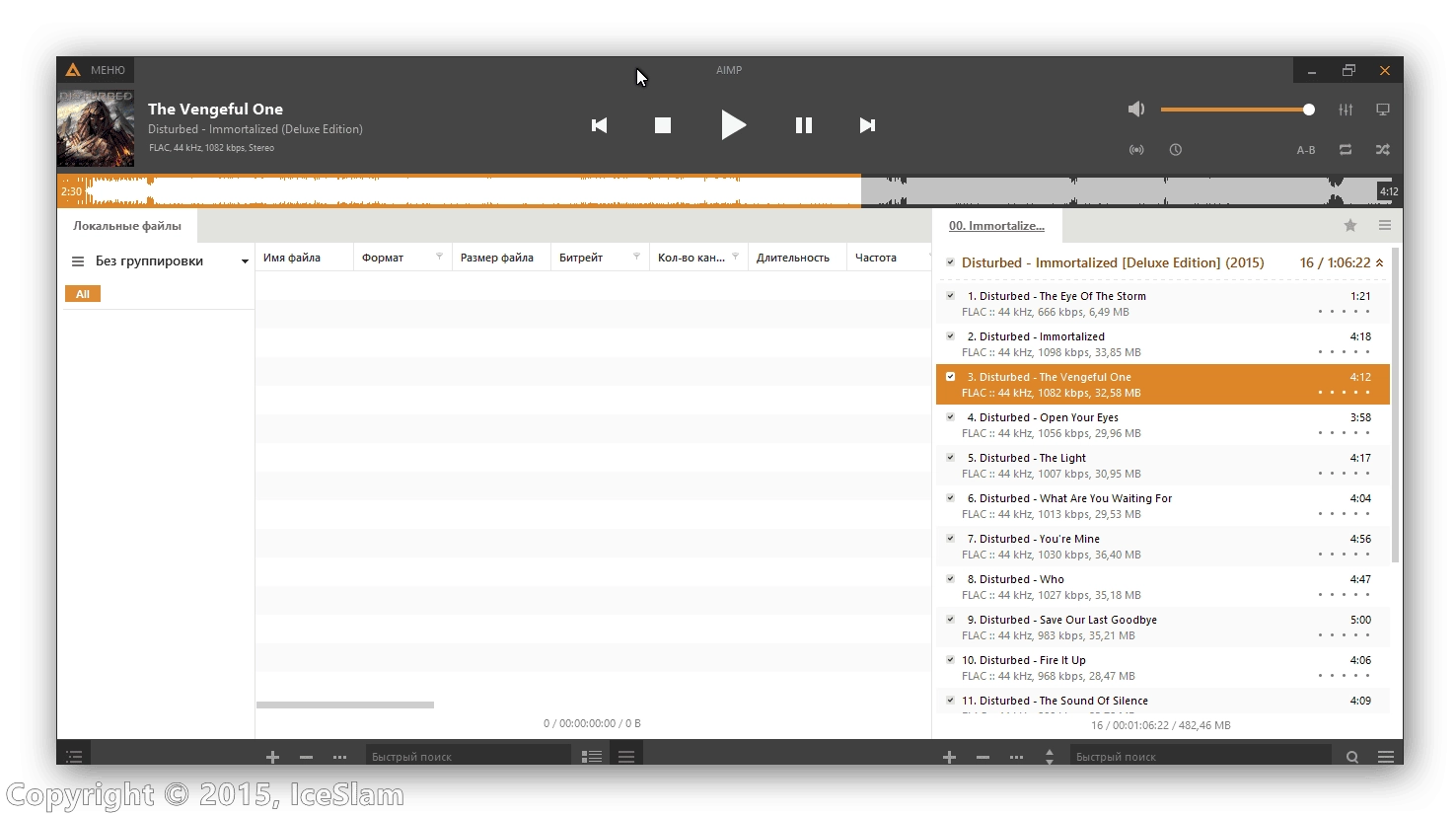Screen dimensions: 1456x816
Task: Open playlist sorting up-down arrows icon
Action: 1050,757
